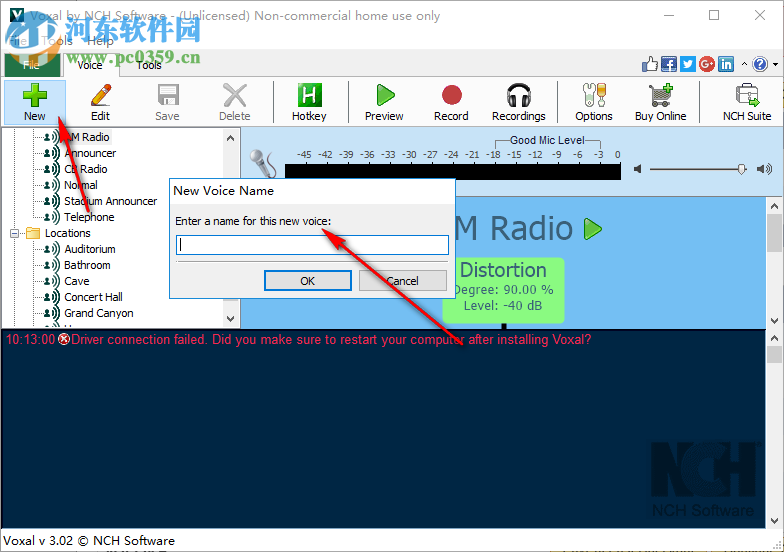Image resolution: width=784 pixels, height=552 pixels.
Task: Click the log panel scroll down arrow
Action: (x=774, y=520)
